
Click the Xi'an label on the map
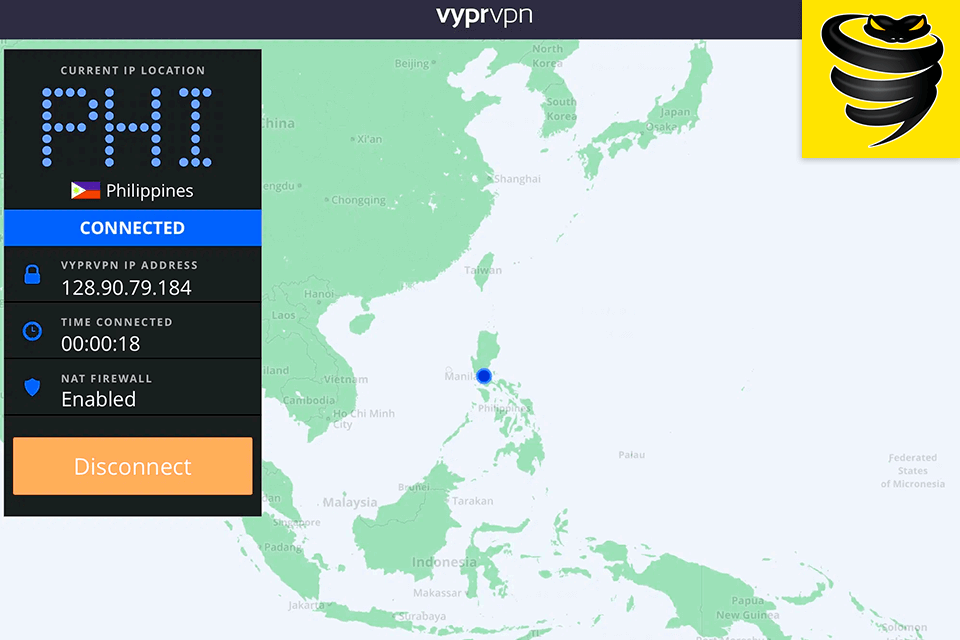pos(369,139)
